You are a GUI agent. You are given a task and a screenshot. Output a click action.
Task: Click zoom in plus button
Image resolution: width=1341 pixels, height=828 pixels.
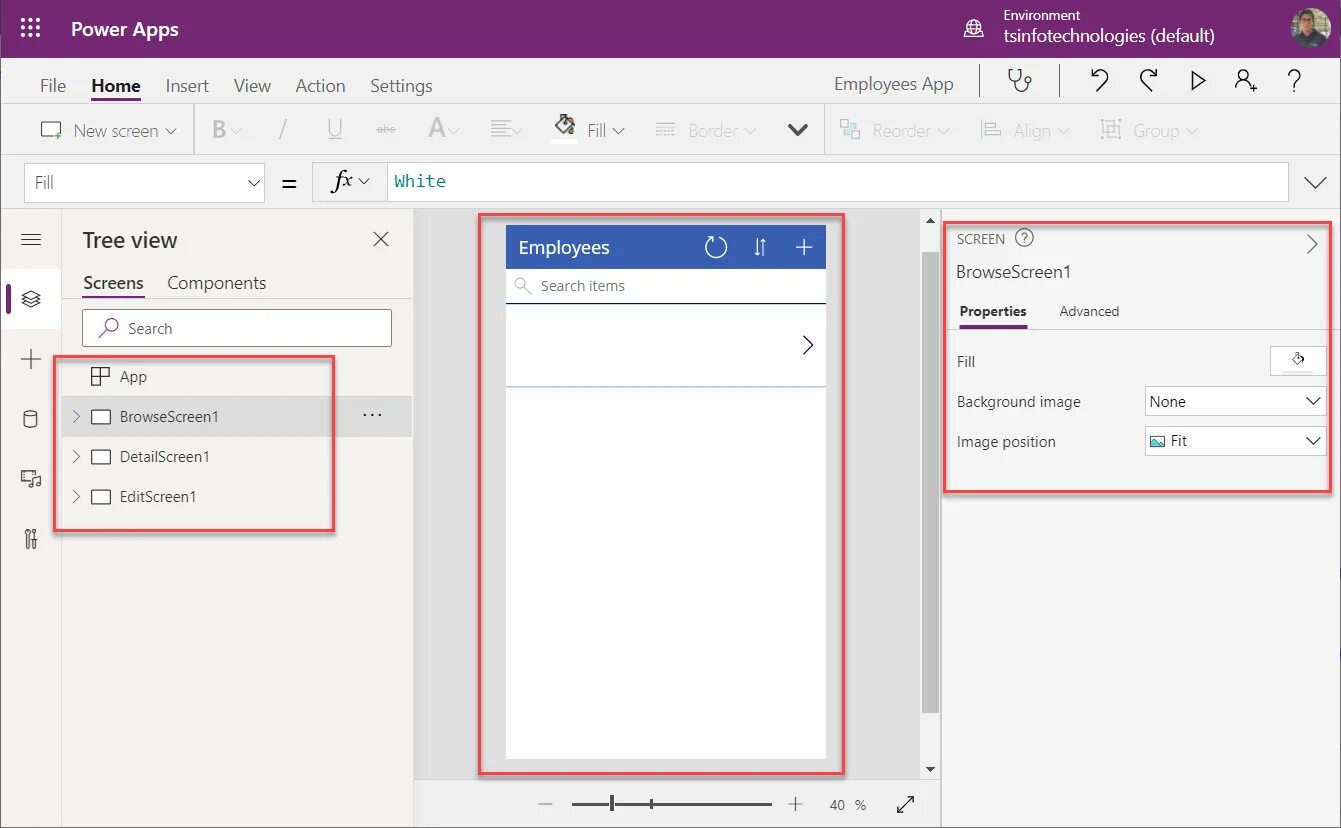tap(795, 804)
